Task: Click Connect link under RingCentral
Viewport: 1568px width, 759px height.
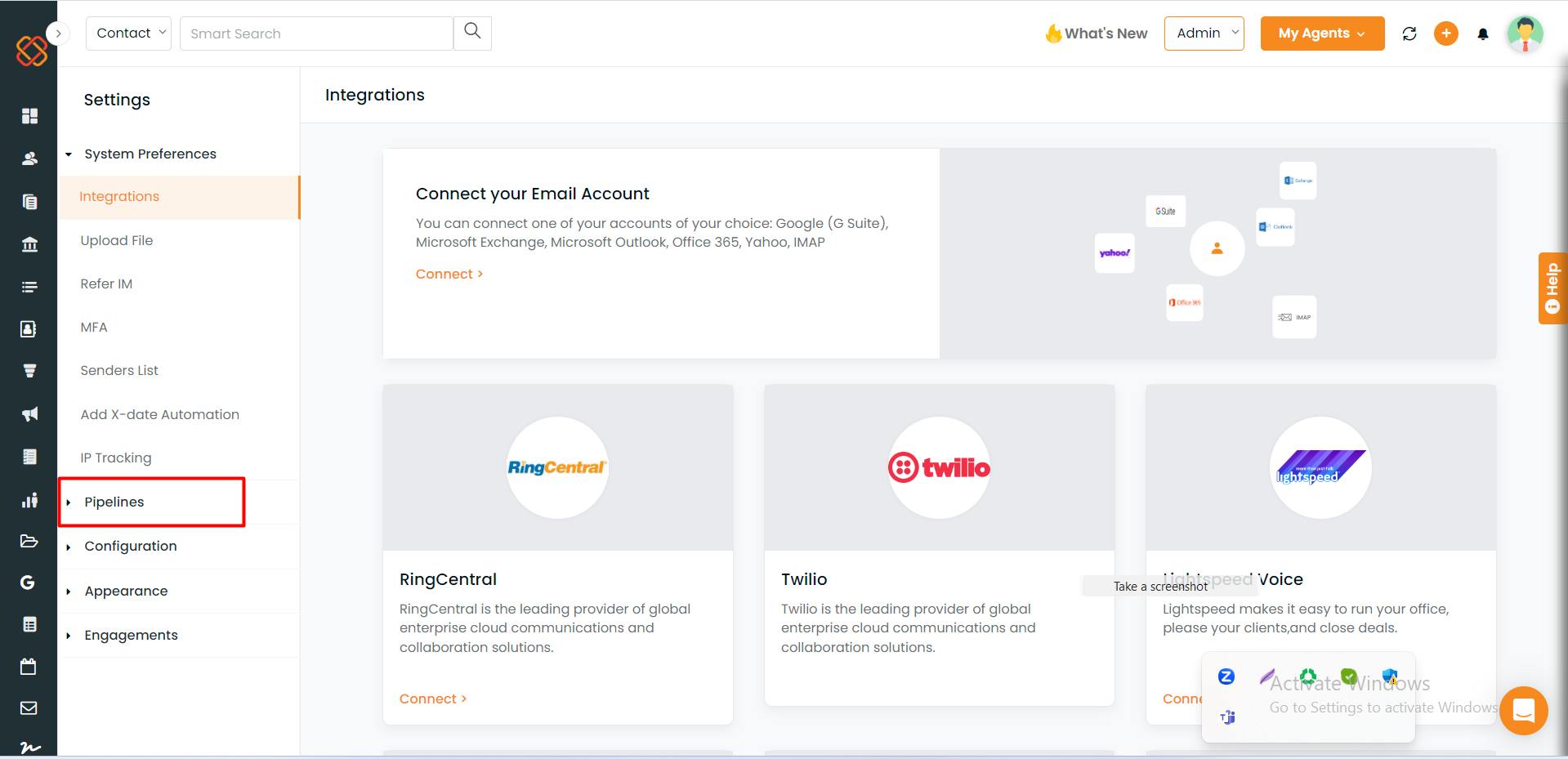Action: (433, 699)
